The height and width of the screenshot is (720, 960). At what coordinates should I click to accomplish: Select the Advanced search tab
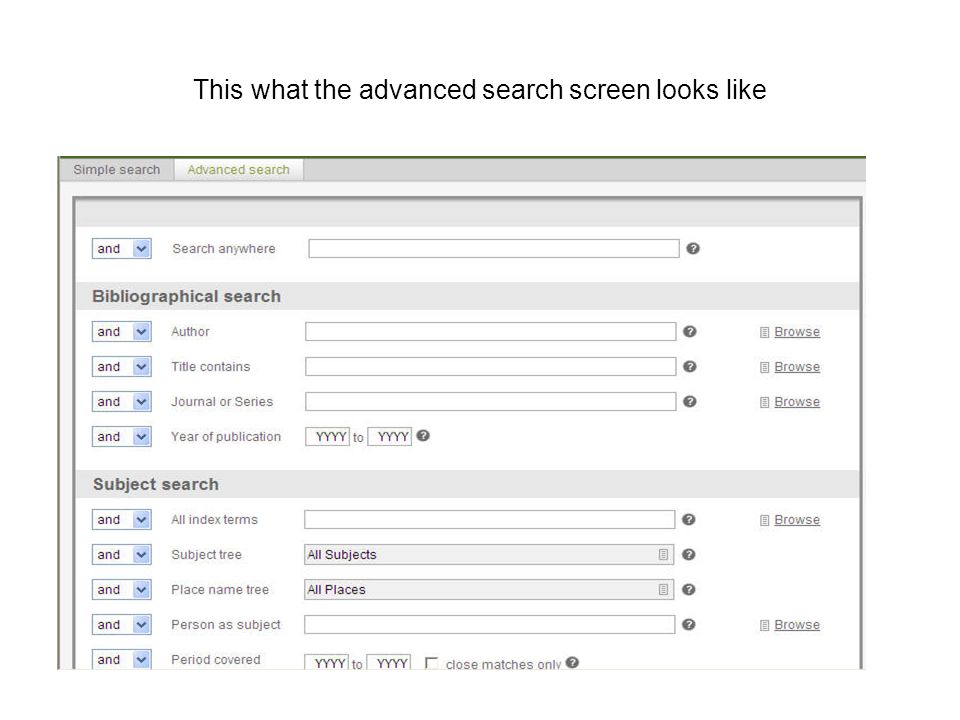pos(238,170)
